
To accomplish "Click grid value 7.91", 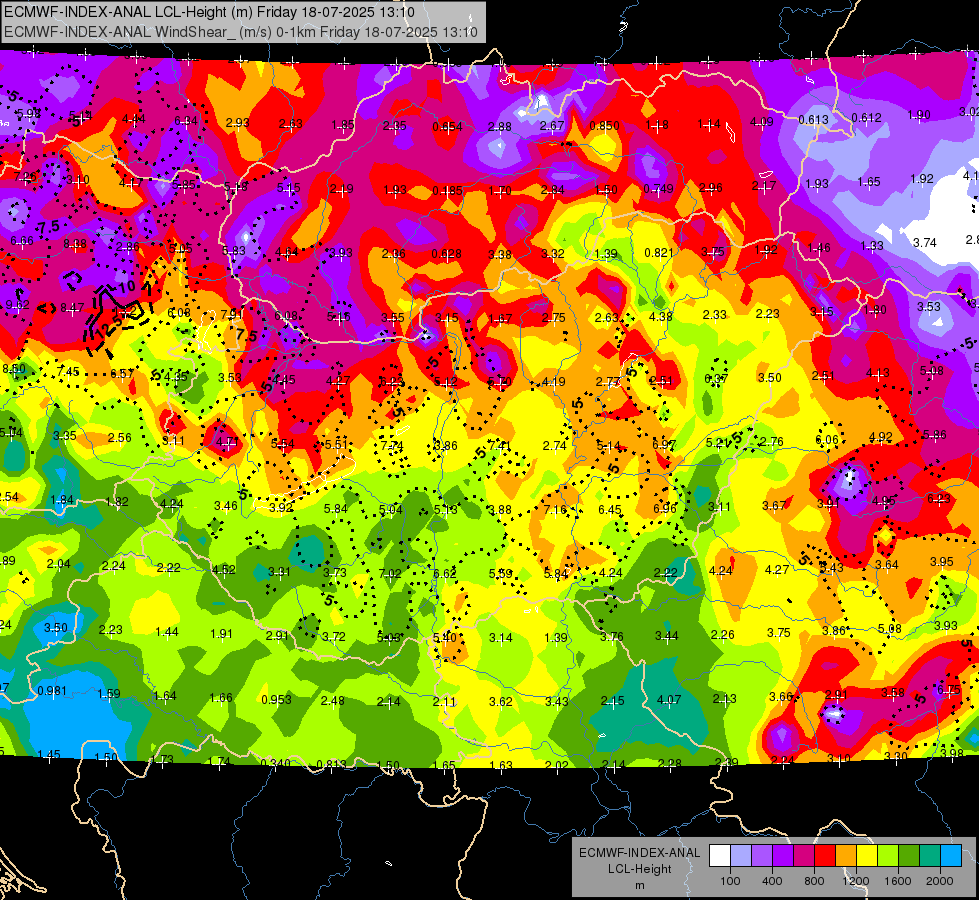I will (232, 314).
